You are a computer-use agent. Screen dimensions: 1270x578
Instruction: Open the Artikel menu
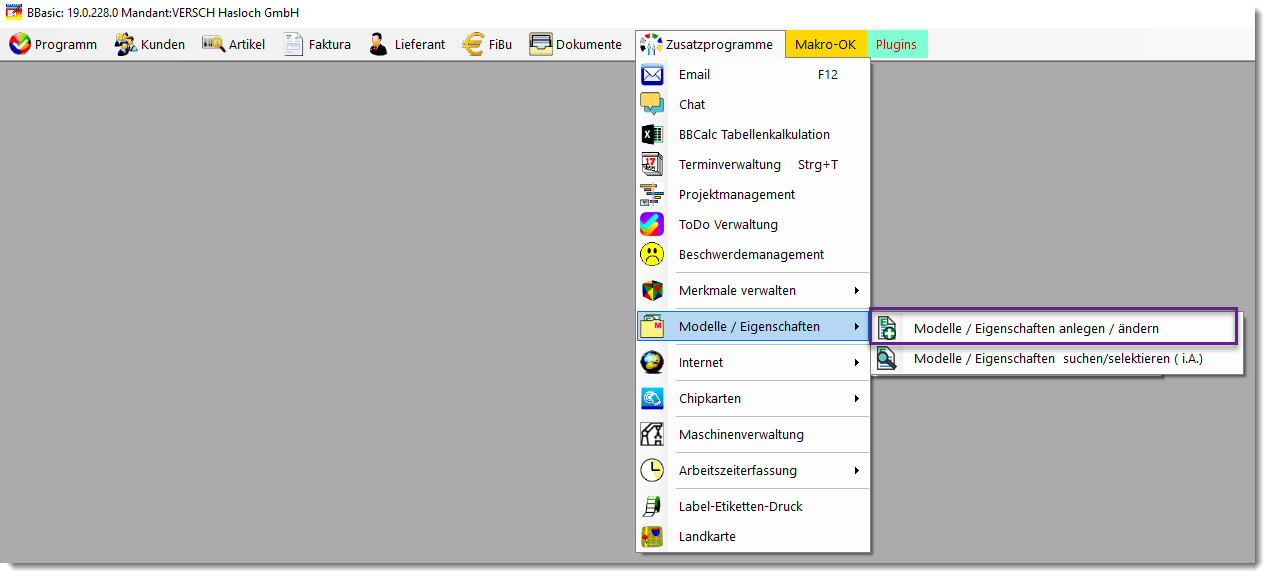(234, 44)
